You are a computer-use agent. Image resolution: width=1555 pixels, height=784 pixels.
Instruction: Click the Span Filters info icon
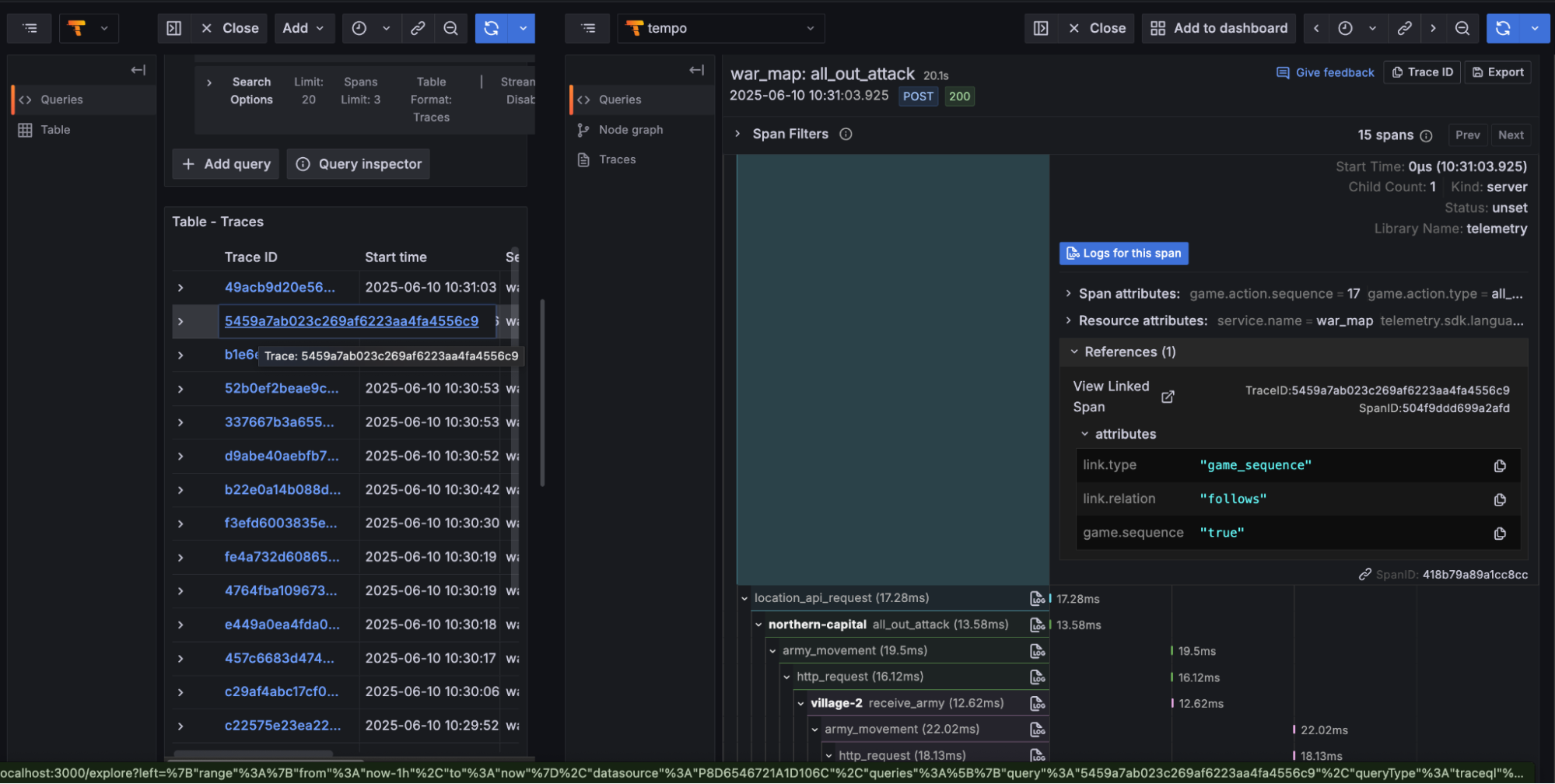[846, 134]
